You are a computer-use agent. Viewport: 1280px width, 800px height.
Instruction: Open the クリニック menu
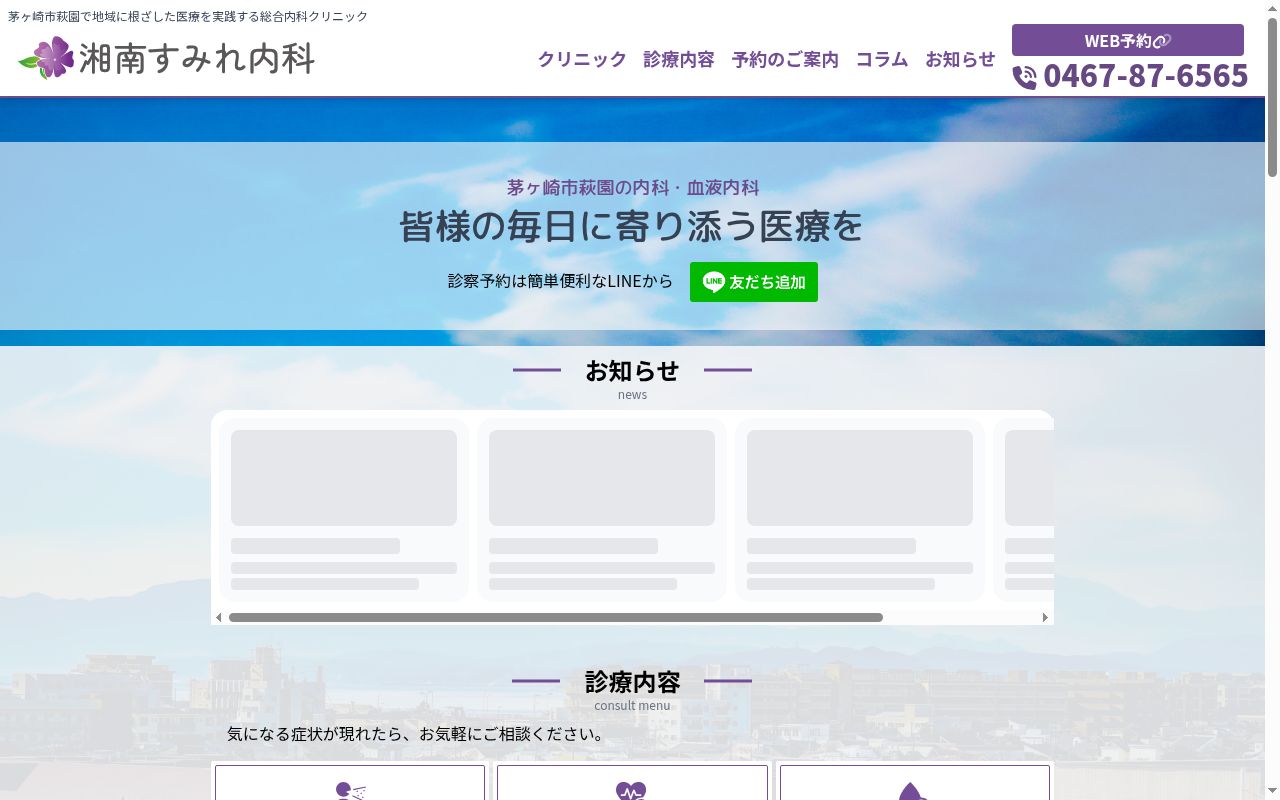pyautogui.click(x=582, y=59)
